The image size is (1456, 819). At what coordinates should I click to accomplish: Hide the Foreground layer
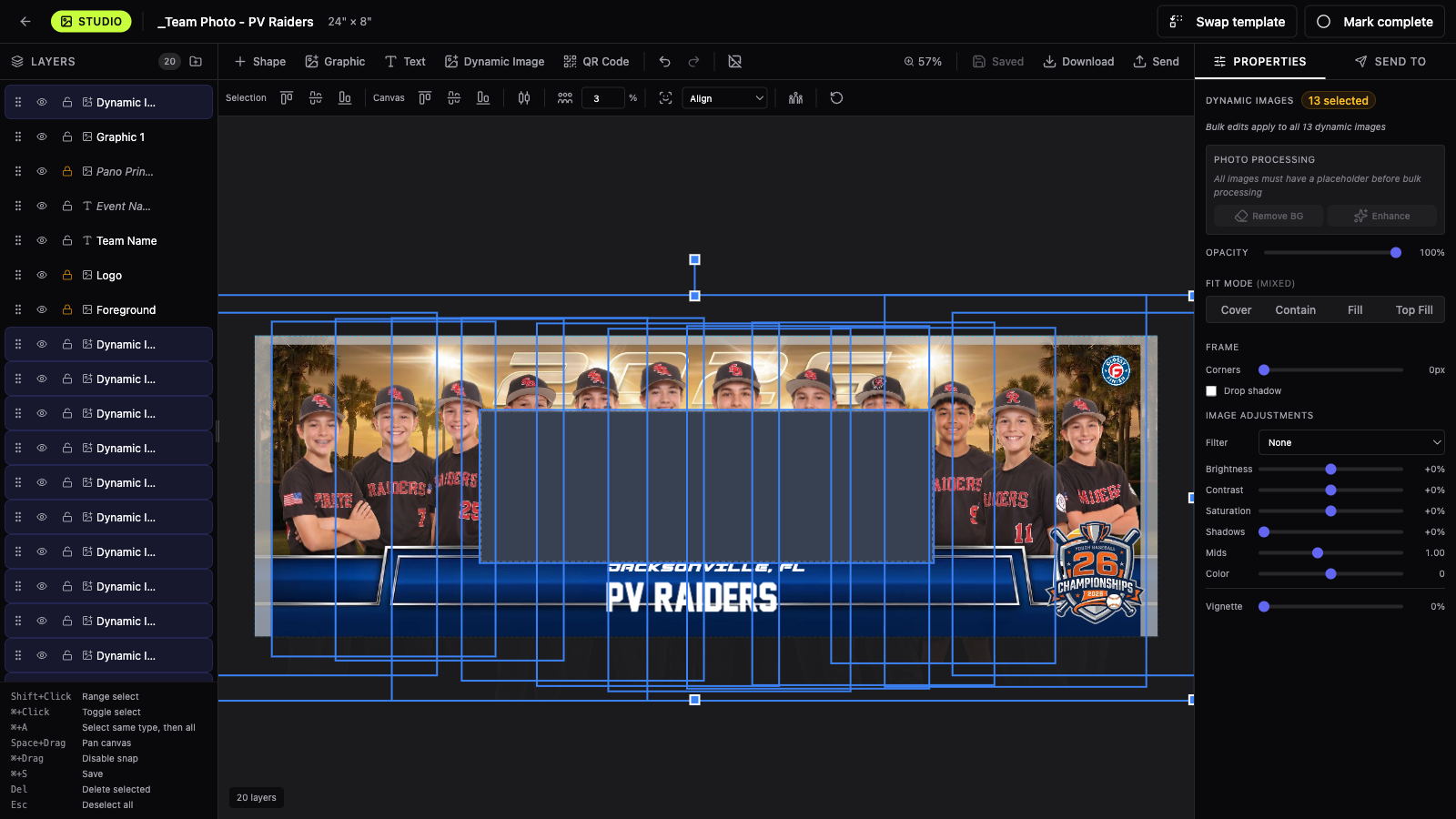pos(42,309)
